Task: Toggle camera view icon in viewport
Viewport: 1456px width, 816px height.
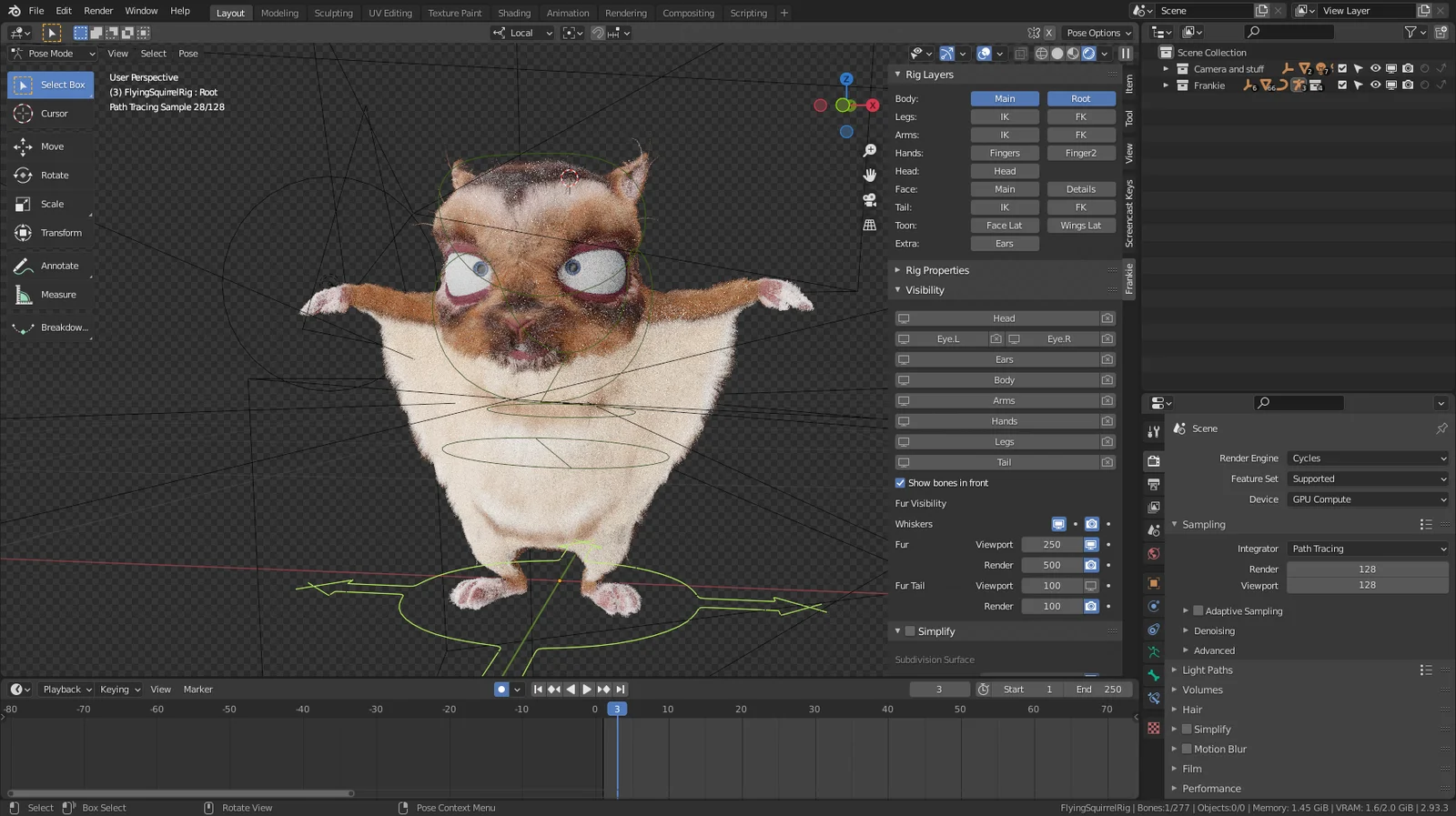Action: click(870, 200)
